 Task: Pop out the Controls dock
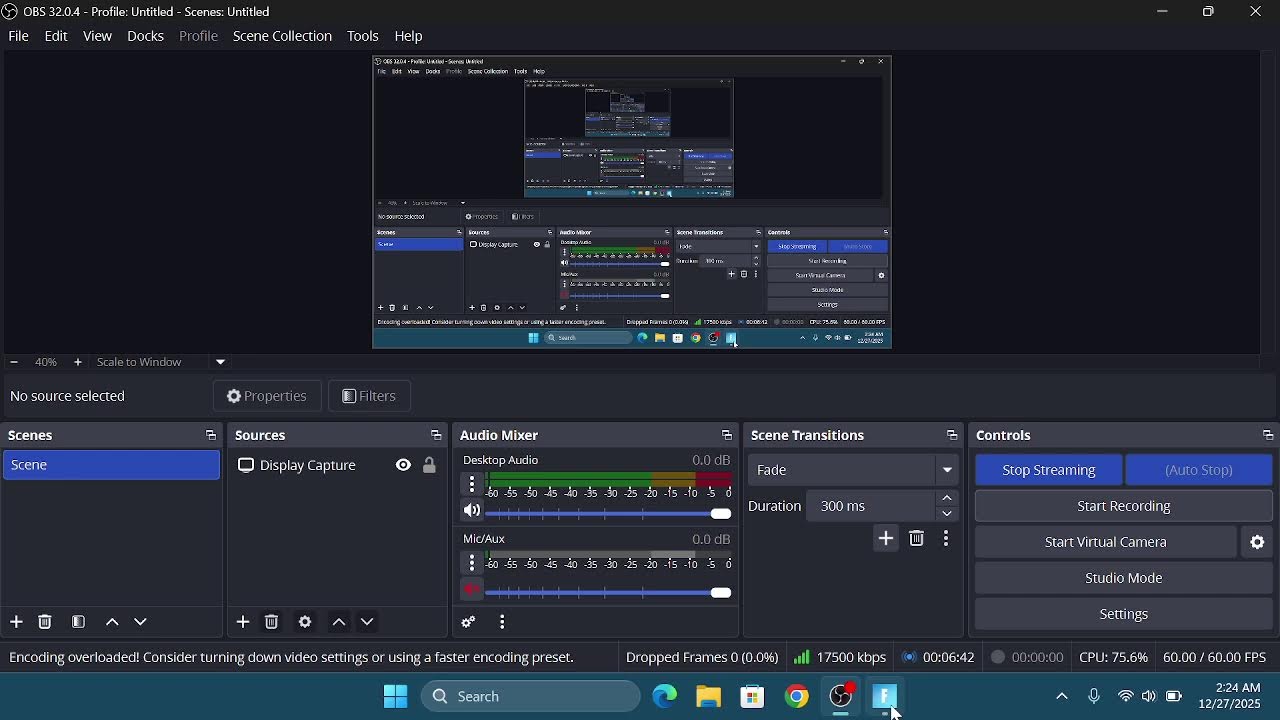[1268, 435]
